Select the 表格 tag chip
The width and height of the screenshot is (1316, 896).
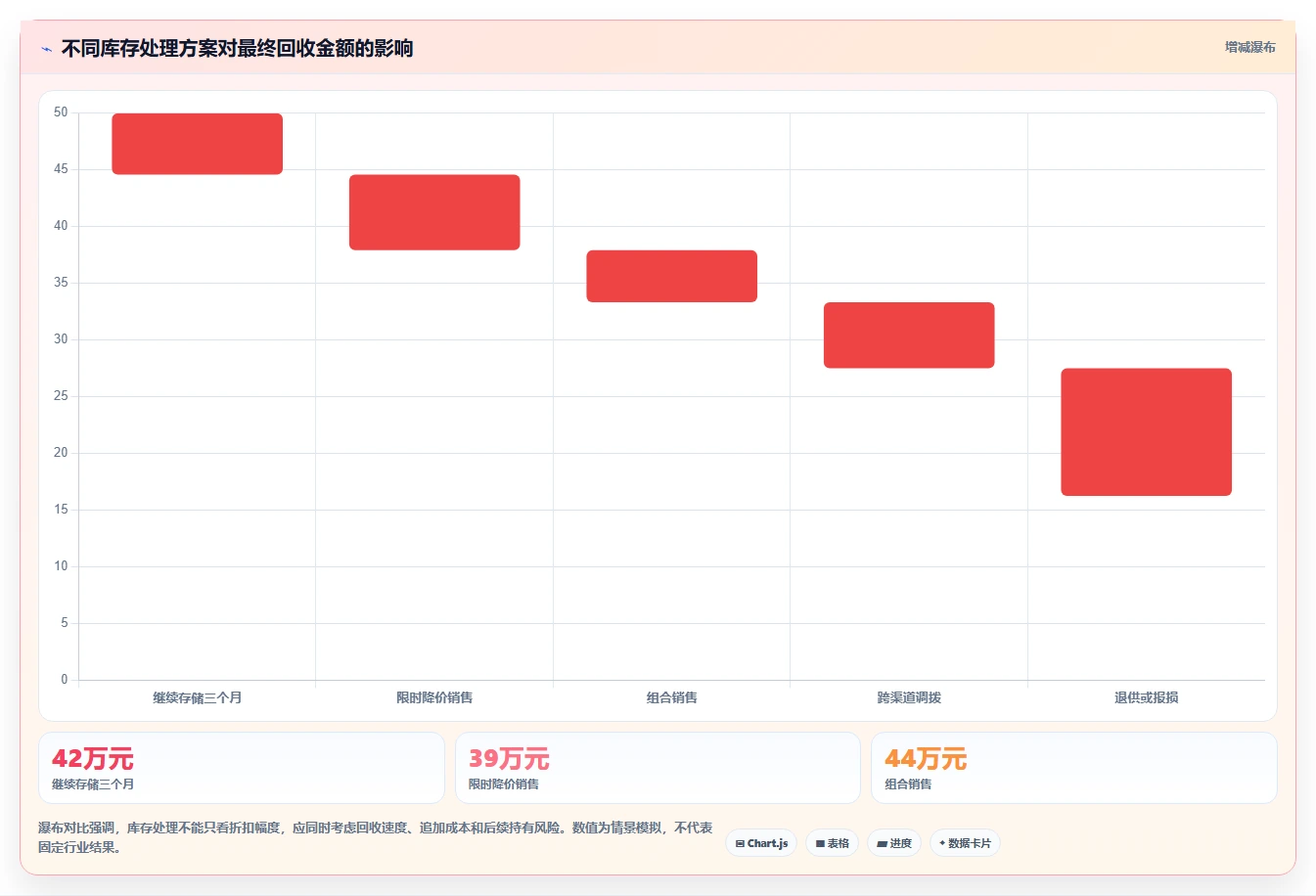point(832,843)
